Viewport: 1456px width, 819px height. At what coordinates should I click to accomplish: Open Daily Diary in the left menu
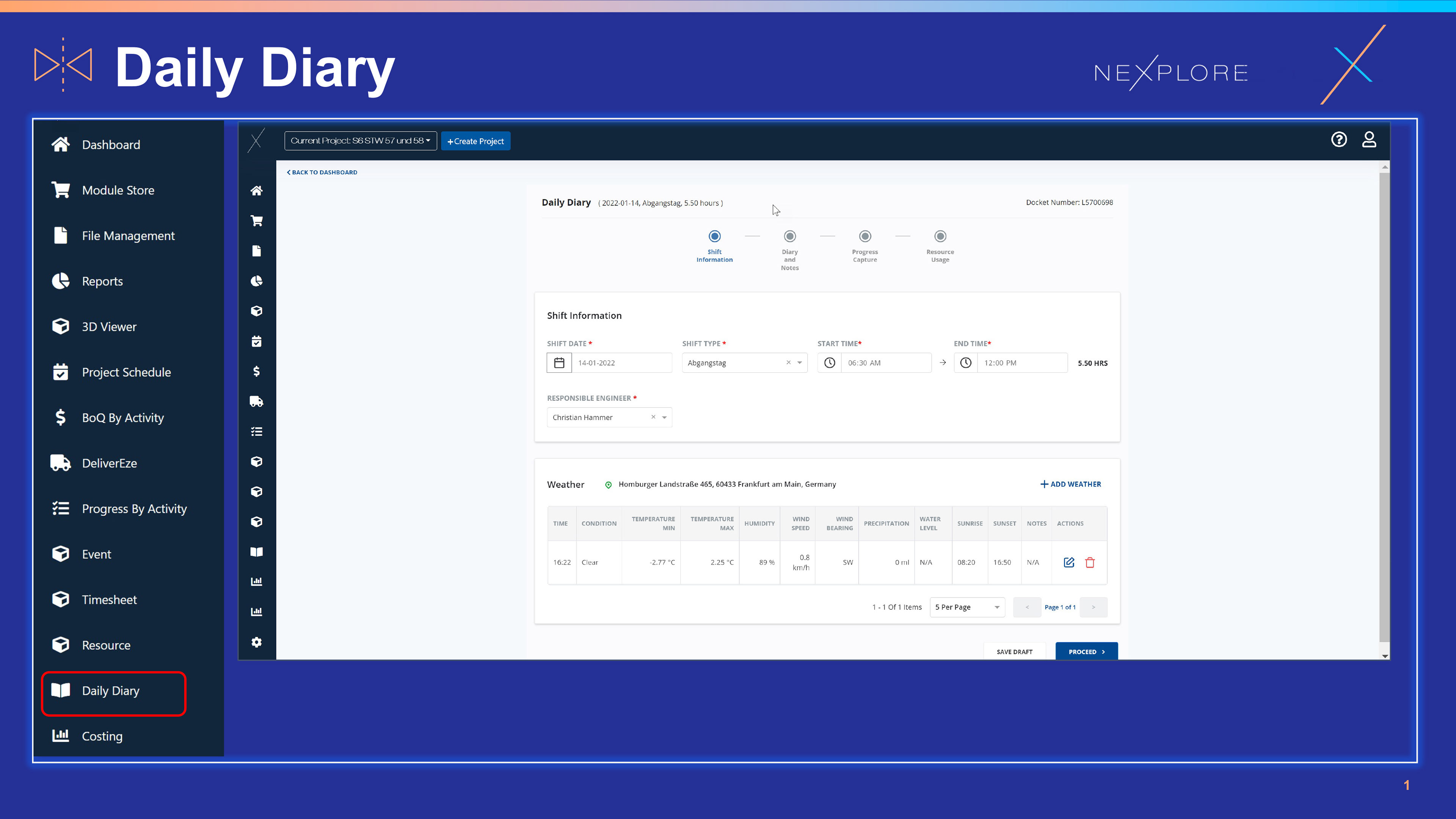point(111,691)
